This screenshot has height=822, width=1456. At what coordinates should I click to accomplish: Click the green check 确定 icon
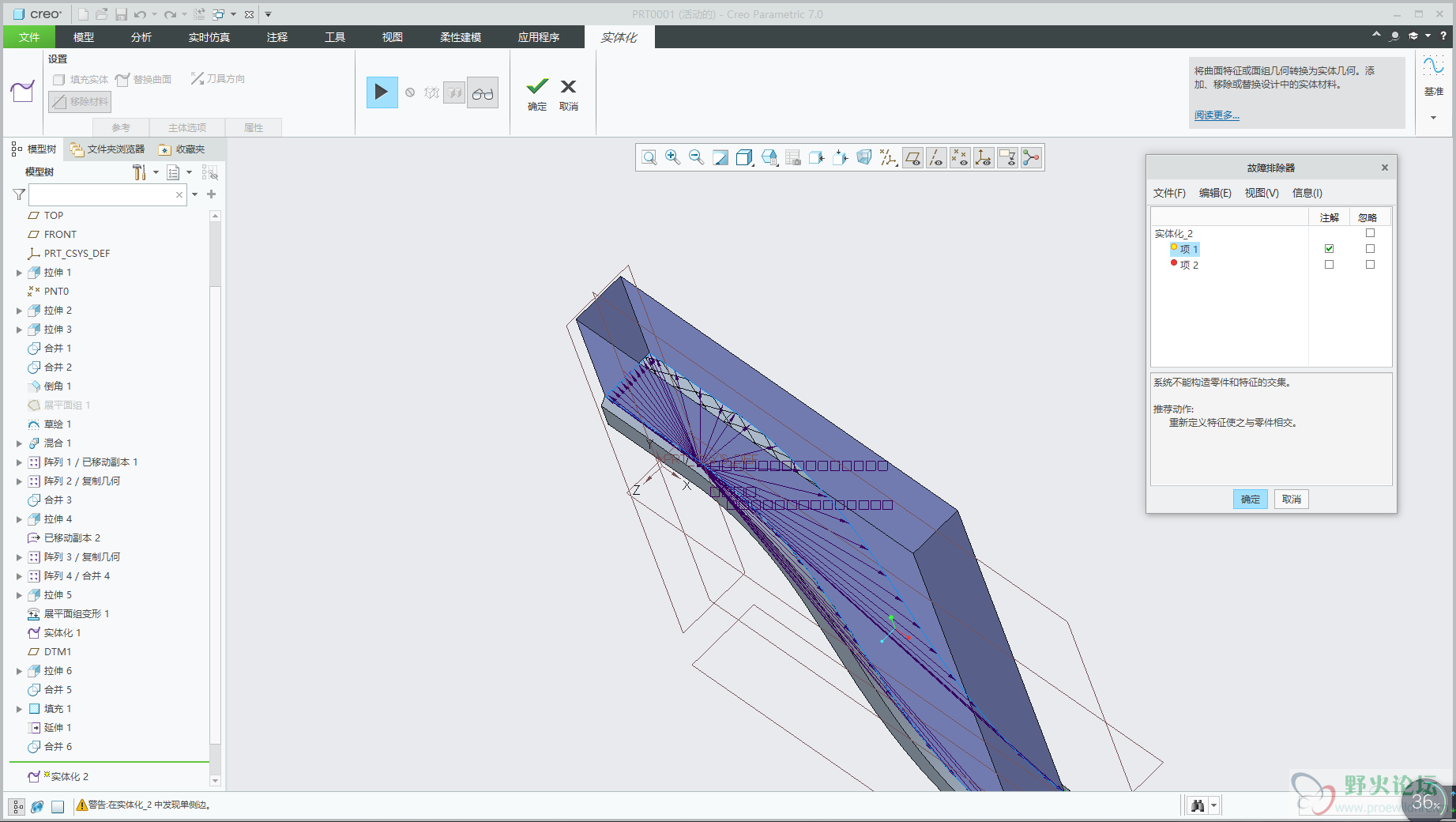tap(537, 86)
